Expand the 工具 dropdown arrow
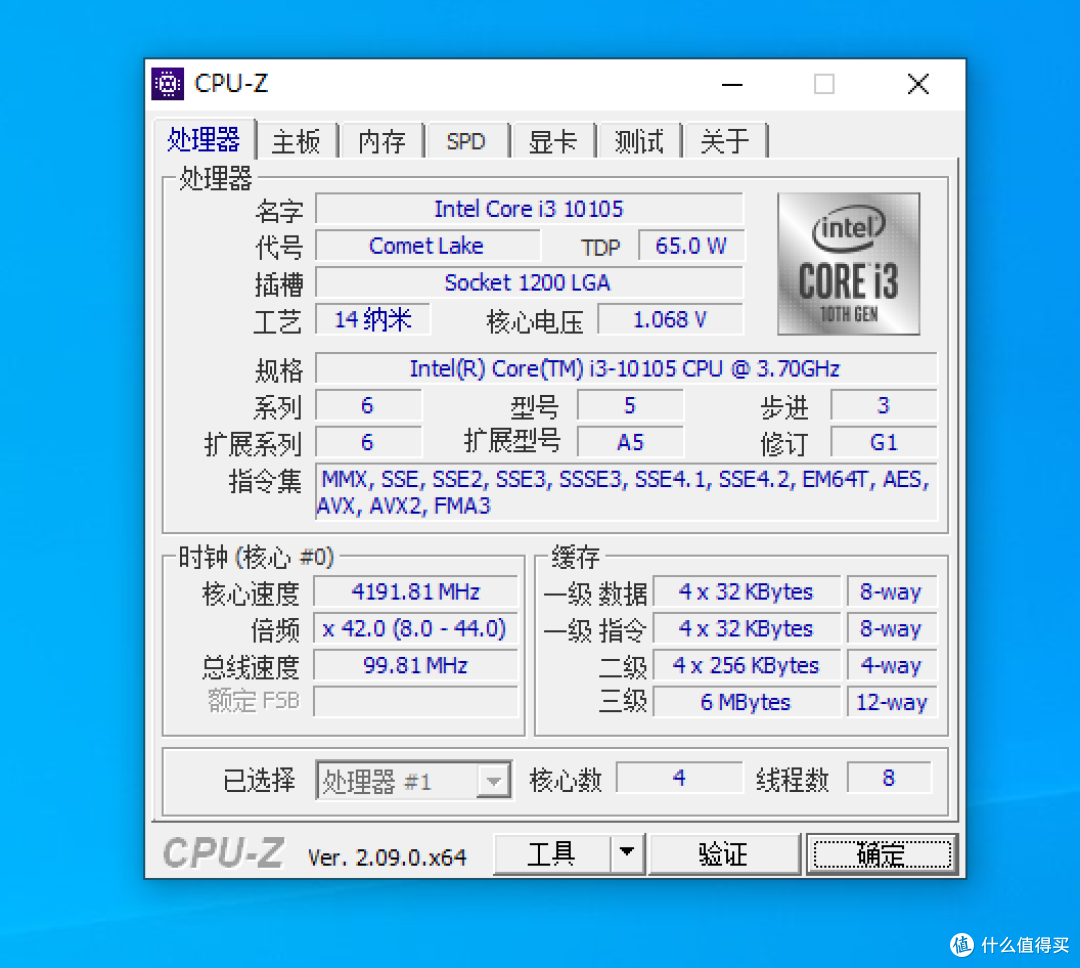Image resolution: width=1080 pixels, height=968 pixels. [x=627, y=854]
